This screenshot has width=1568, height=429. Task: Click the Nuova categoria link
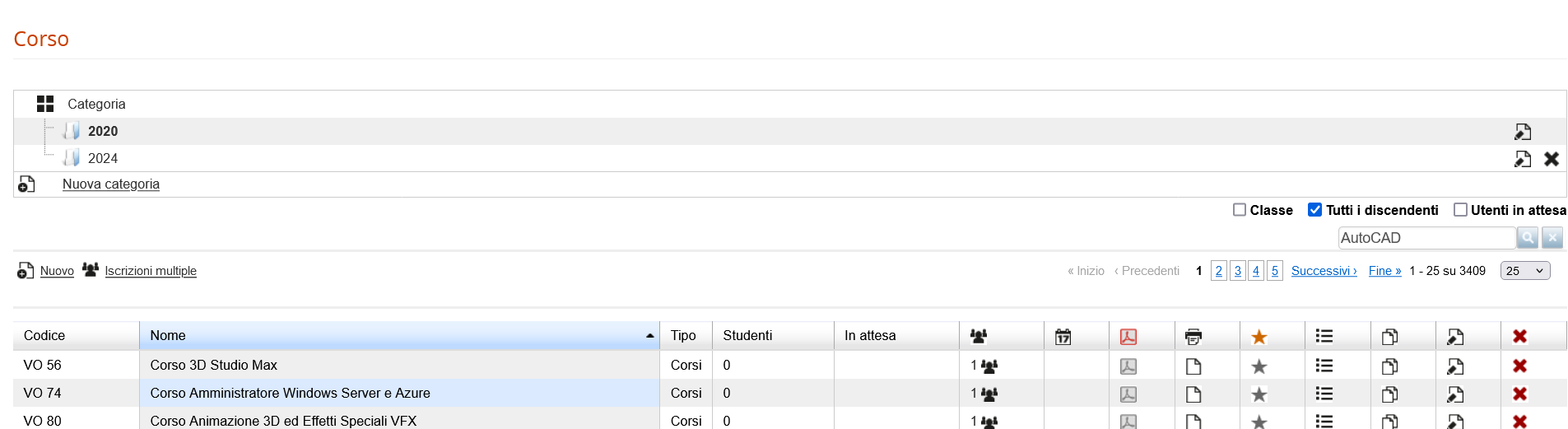[x=111, y=184]
